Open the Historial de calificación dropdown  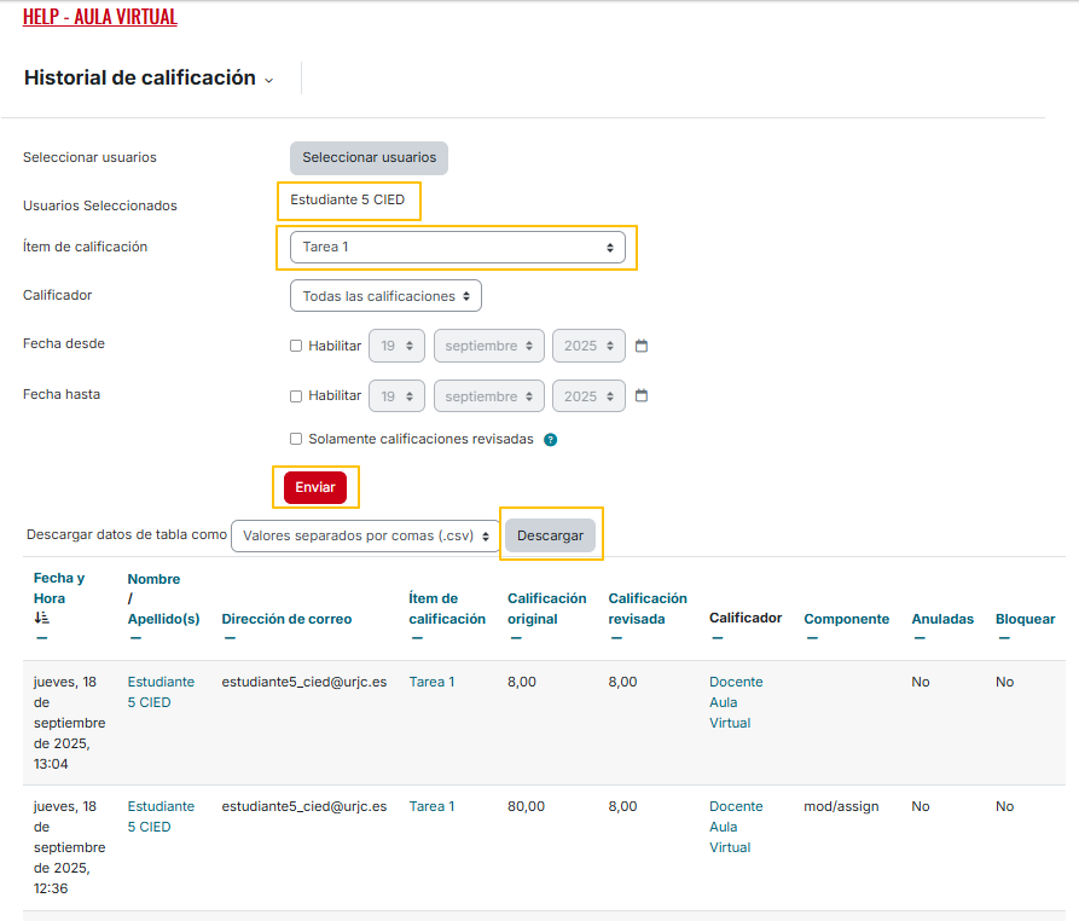(269, 81)
